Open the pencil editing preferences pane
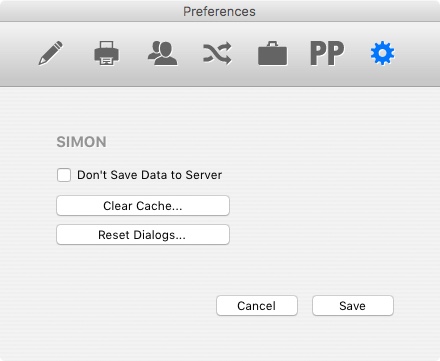This screenshot has height=361, width=440. click(x=50, y=53)
